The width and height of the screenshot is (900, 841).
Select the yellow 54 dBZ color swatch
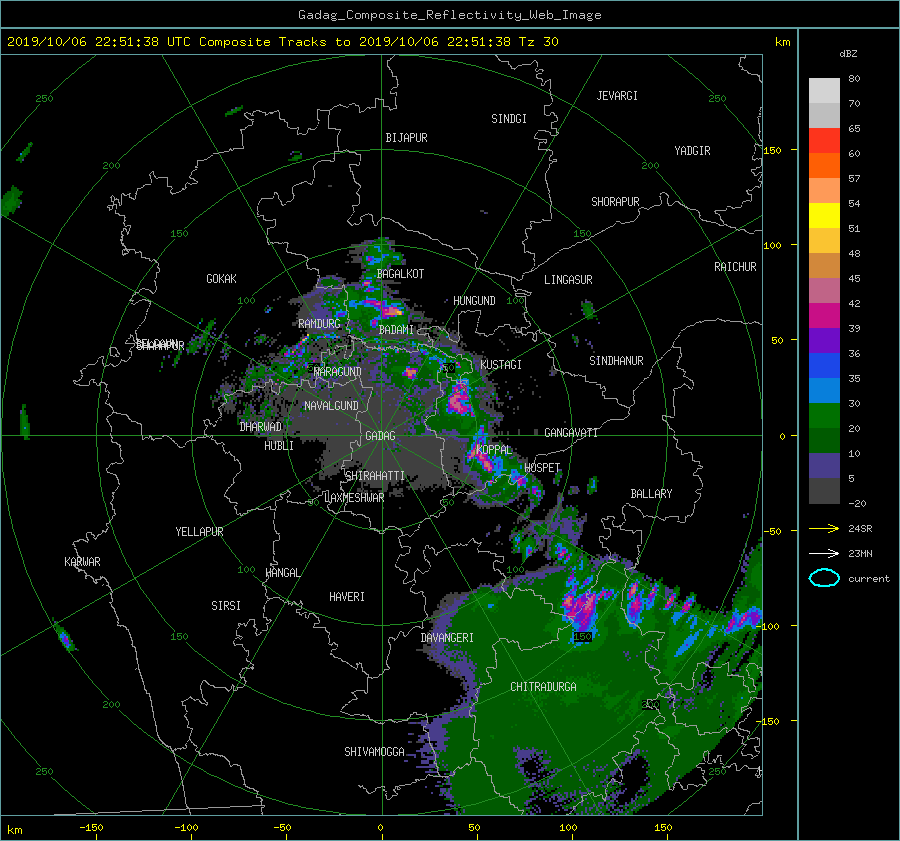tap(824, 215)
